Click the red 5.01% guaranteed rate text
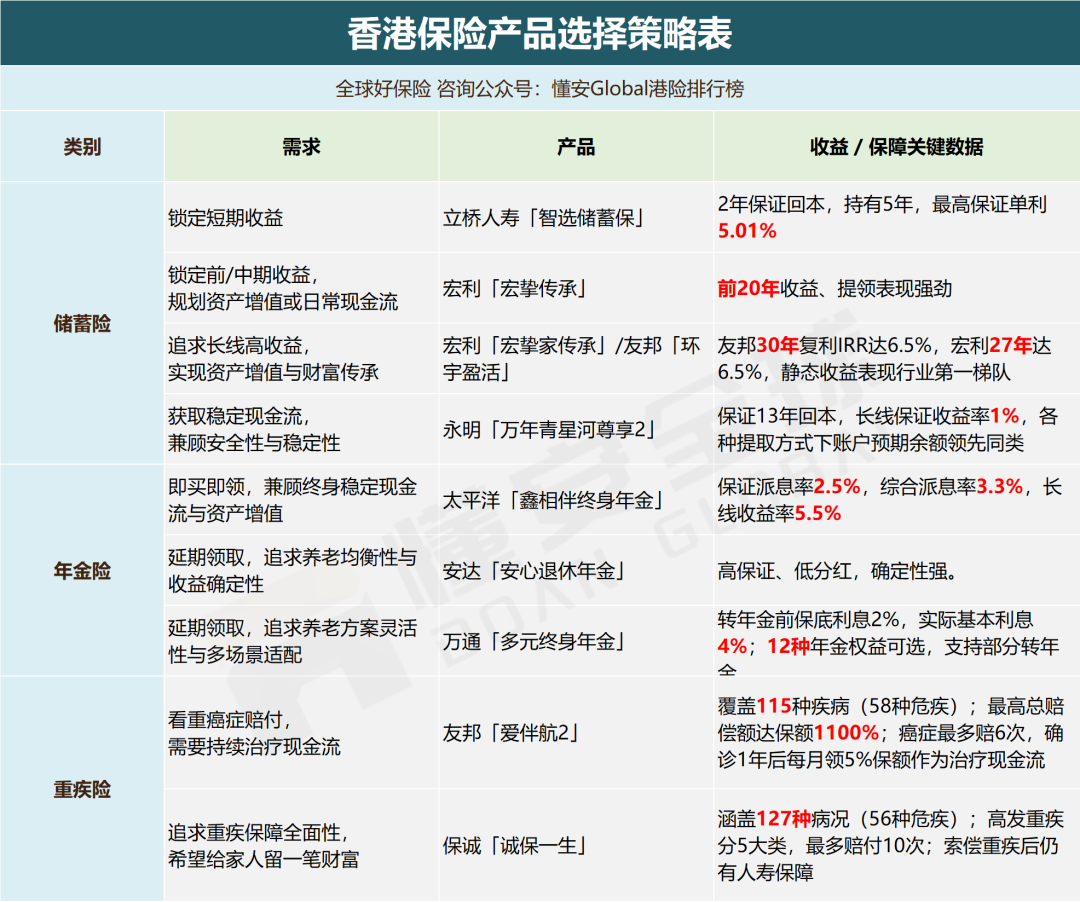 pos(747,231)
